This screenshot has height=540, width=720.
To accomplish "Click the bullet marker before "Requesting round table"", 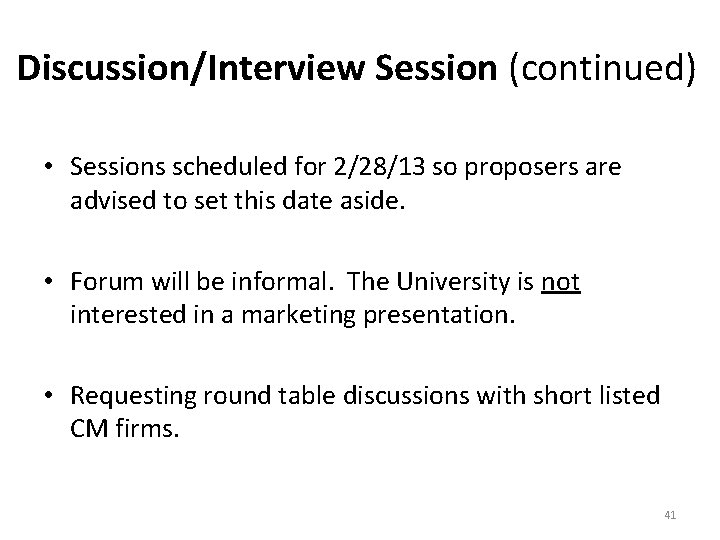I will point(49,397).
